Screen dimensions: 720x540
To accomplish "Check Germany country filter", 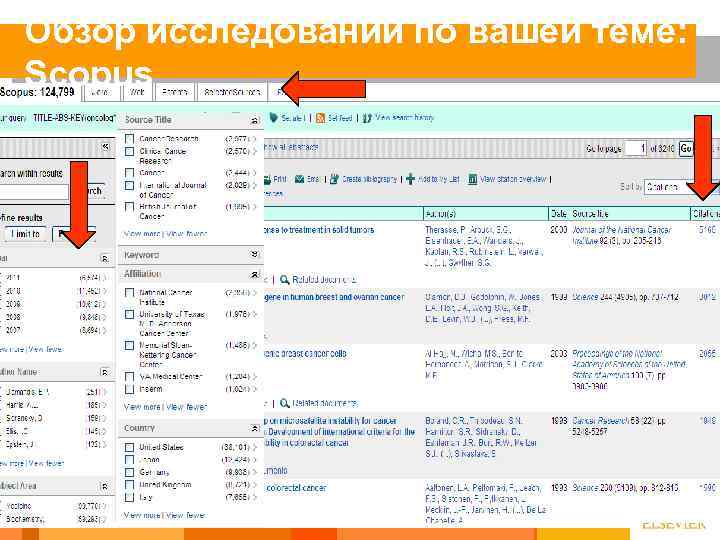I will tap(129, 472).
